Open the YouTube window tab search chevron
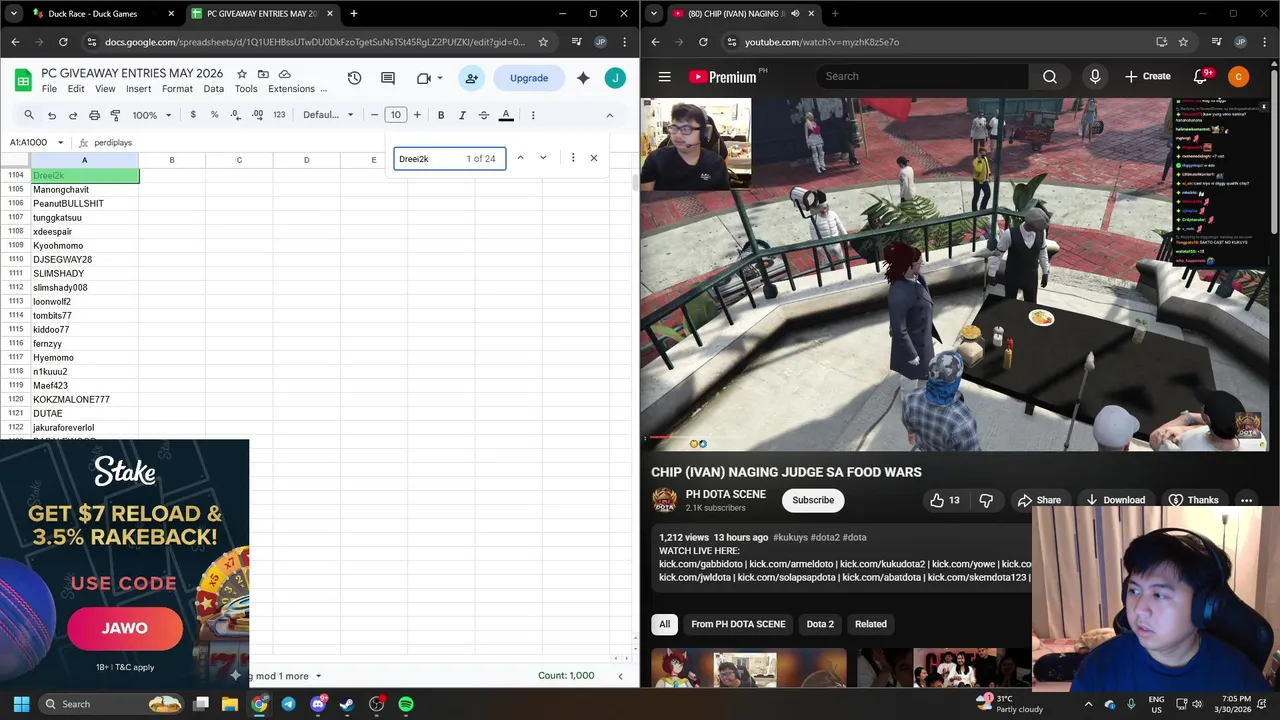The width and height of the screenshot is (1280, 720). tap(653, 14)
